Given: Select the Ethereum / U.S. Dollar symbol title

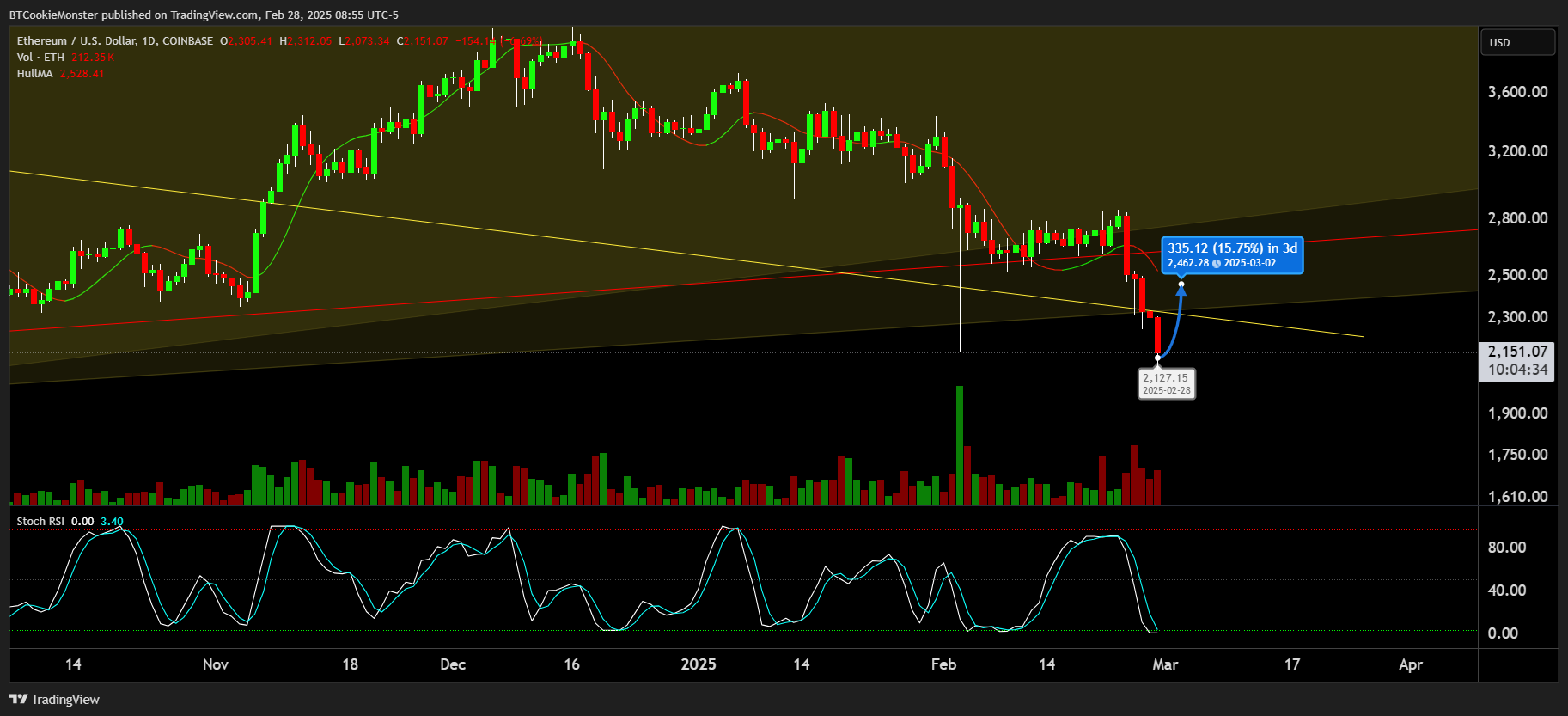Looking at the screenshot, I should (x=115, y=41).
